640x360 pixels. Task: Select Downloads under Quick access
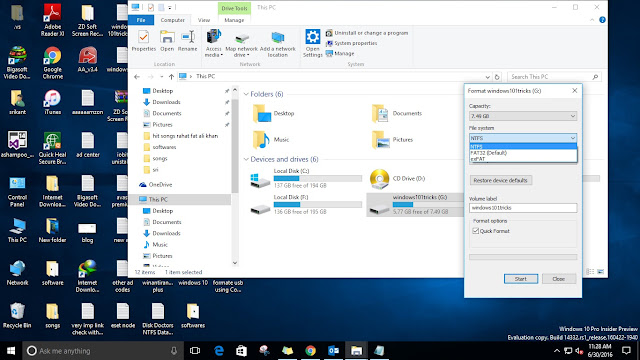coord(162,102)
